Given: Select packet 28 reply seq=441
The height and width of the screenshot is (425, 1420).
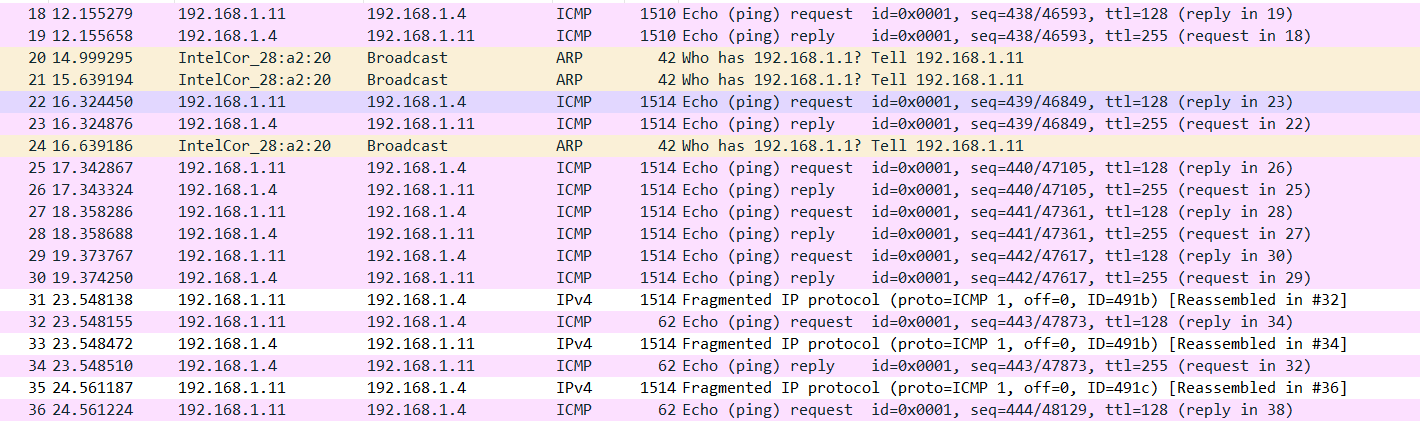Looking at the screenshot, I should pyautogui.click(x=700, y=234).
